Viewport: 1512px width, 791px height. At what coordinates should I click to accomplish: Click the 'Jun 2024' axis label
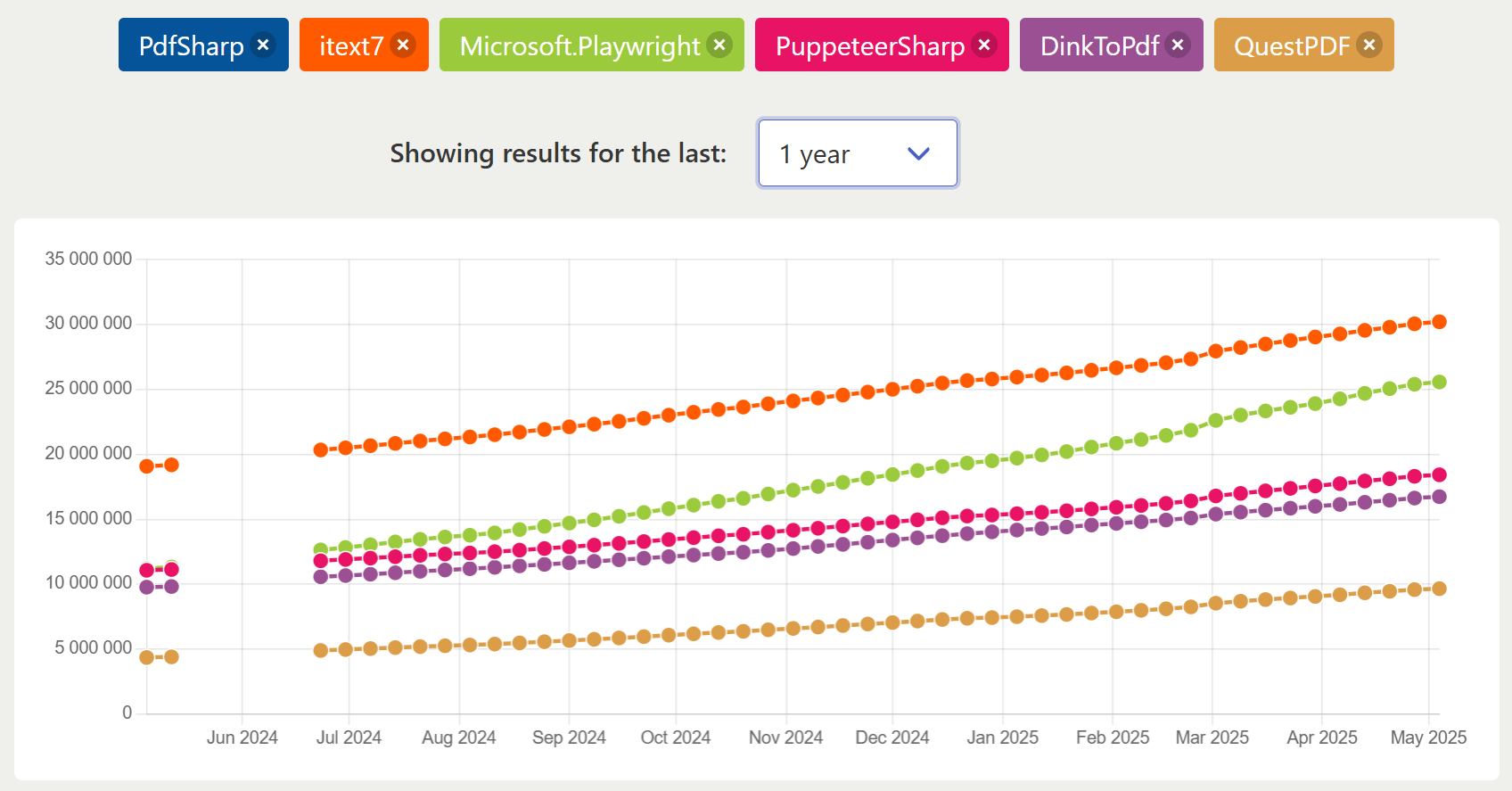242,737
